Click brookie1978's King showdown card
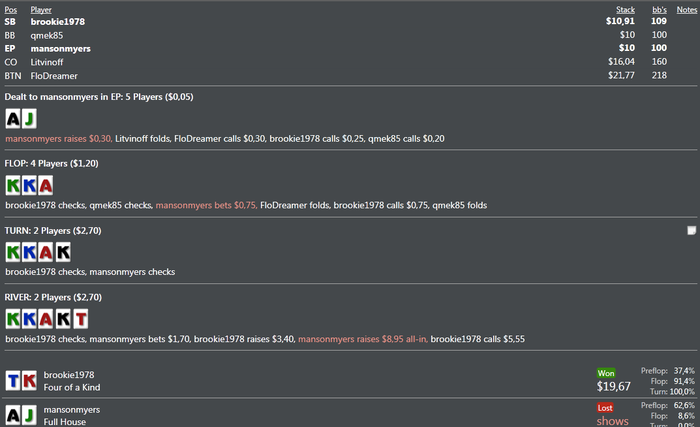This screenshot has height=427, width=700. tap(29, 380)
